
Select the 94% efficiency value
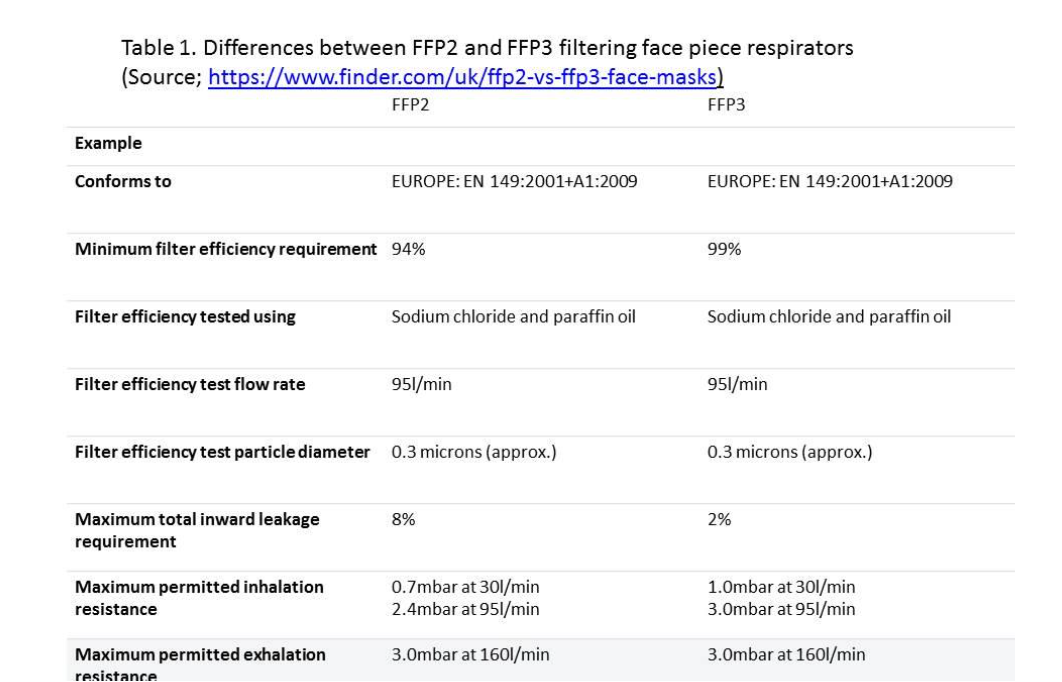click(x=408, y=249)
